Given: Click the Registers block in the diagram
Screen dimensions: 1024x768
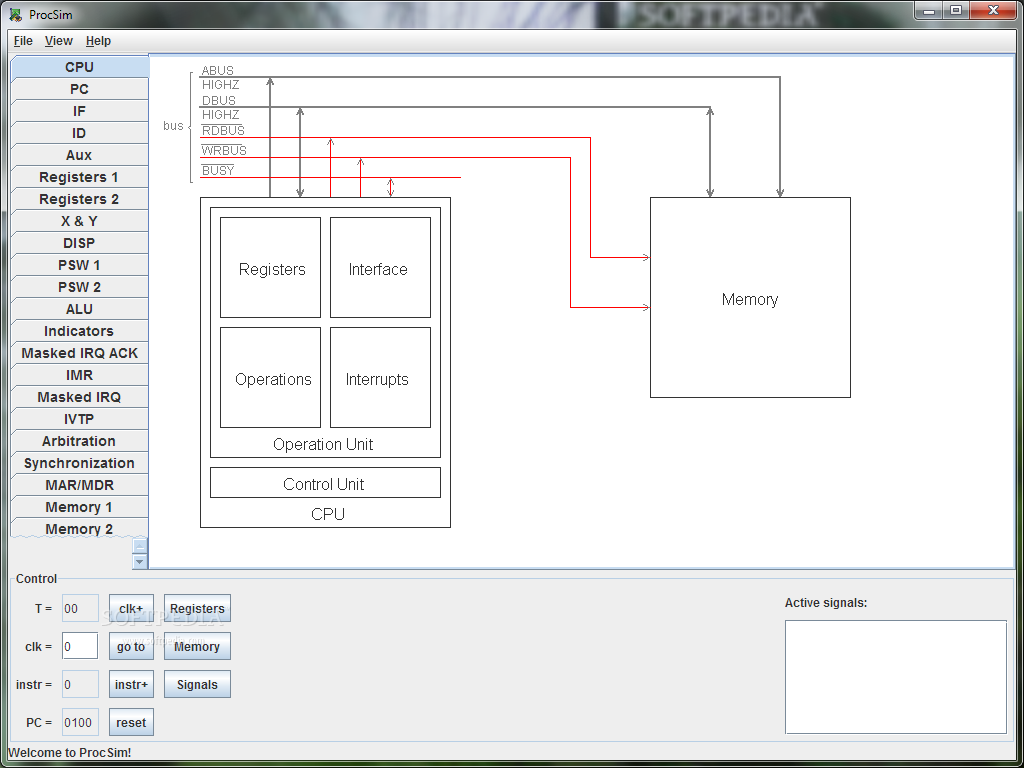Looking at the screenshot, I should point(270,268).
